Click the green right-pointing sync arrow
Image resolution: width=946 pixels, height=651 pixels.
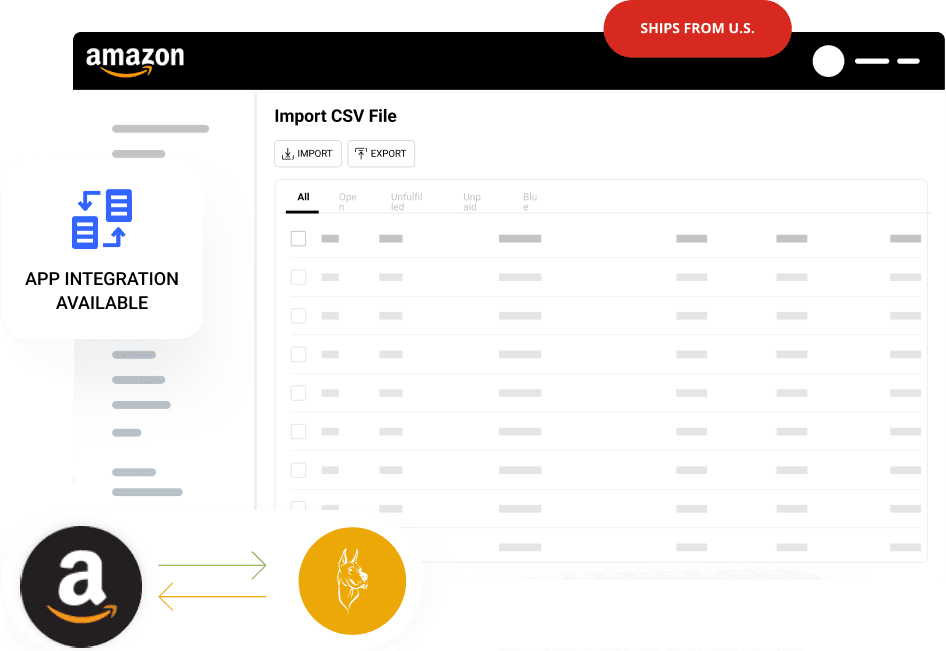pos(212,564)
